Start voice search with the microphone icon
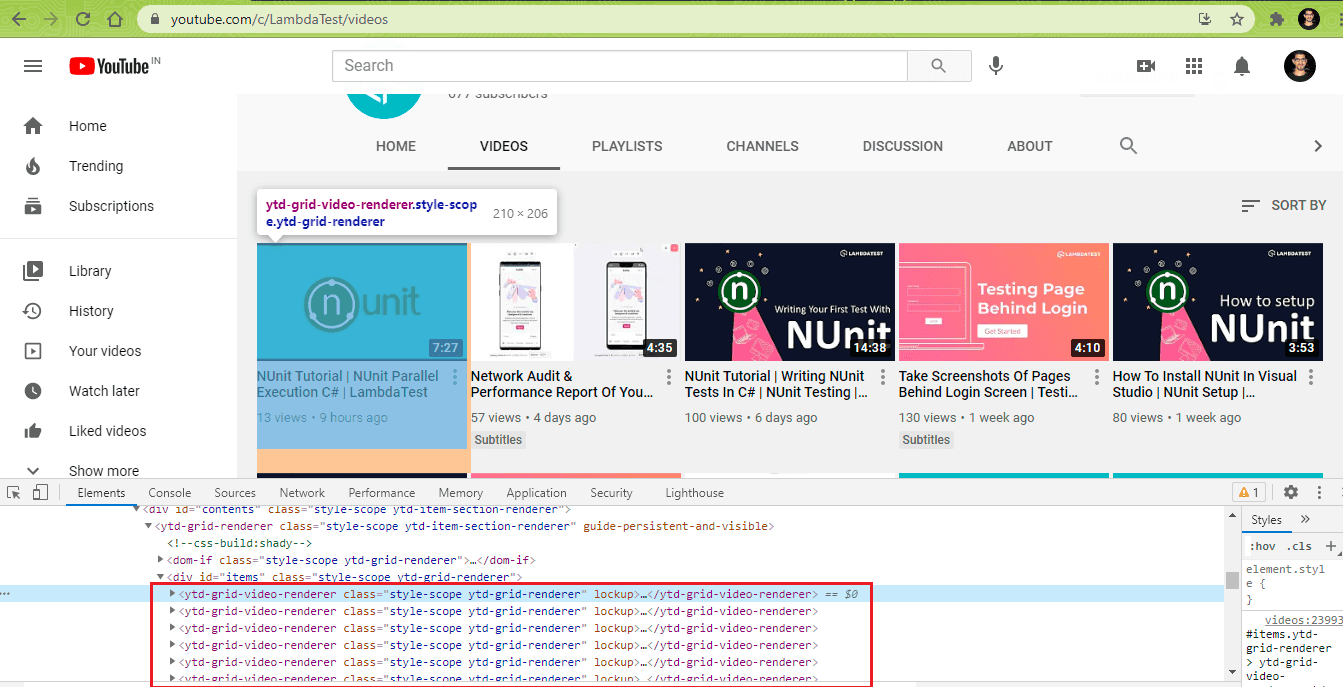Screen dimensions: 1343x687 click(995, 65)
